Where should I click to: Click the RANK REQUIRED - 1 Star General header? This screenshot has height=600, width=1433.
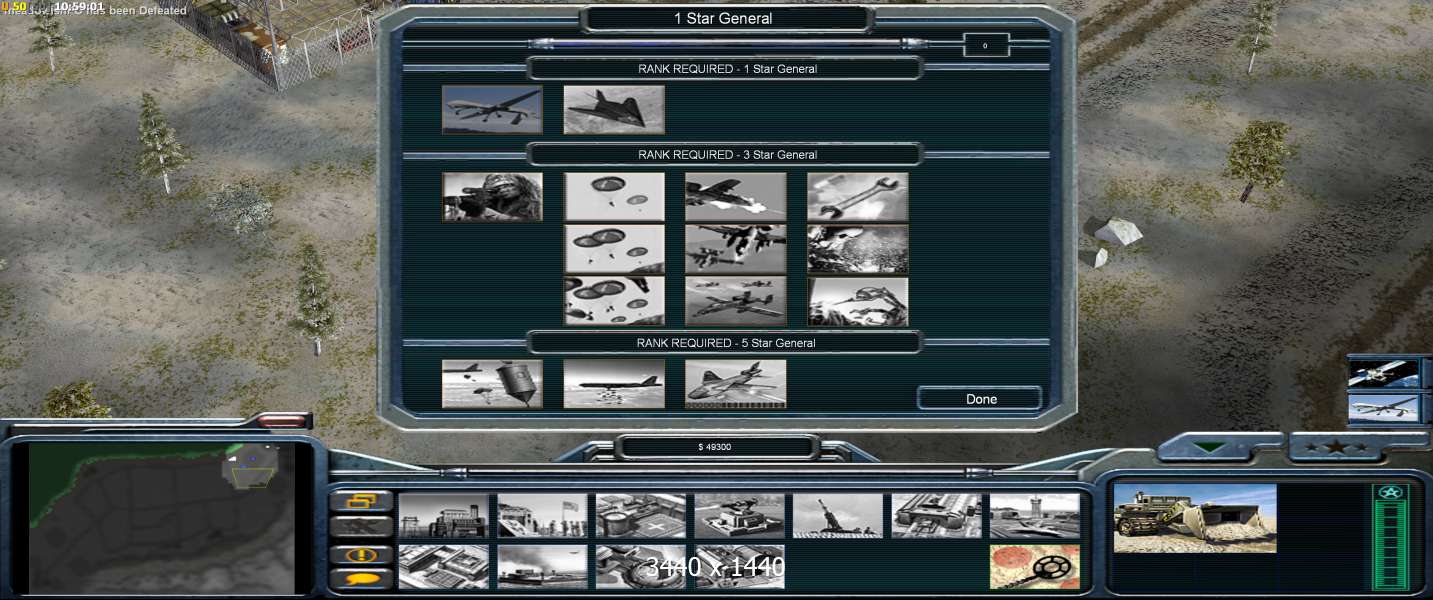click(727, 69)
